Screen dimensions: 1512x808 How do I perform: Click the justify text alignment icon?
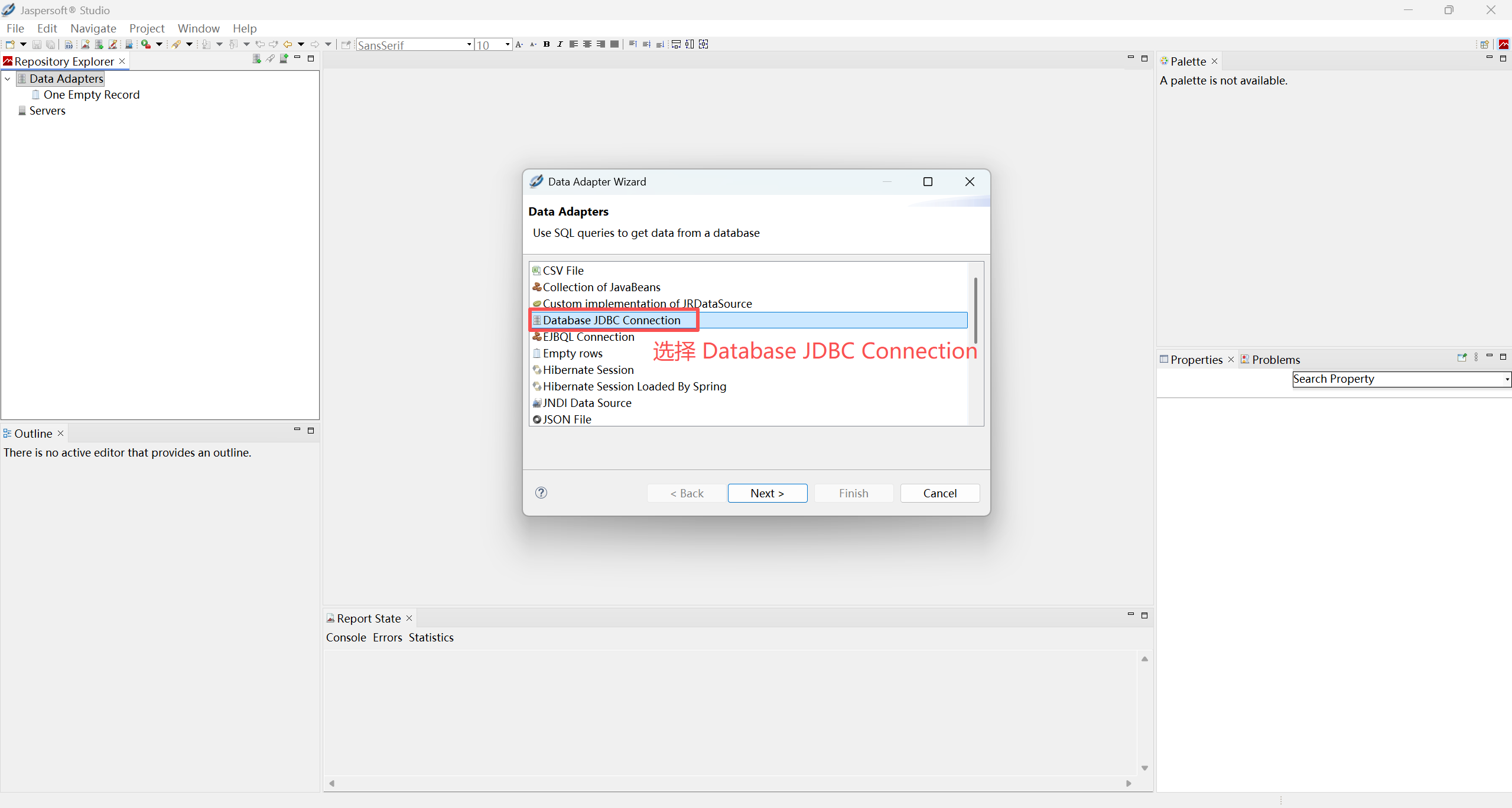point(614,44)
